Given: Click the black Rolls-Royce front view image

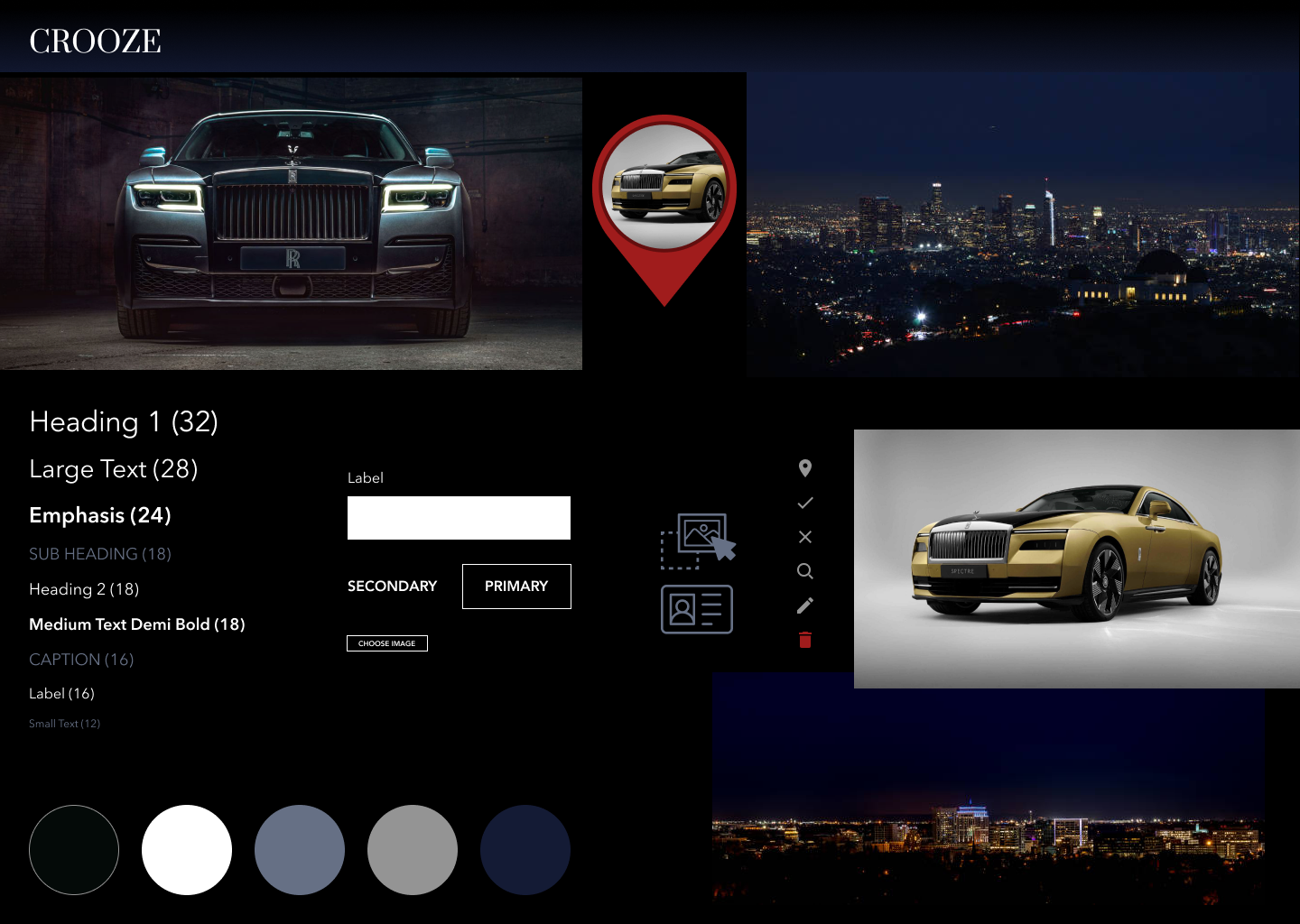Looking at the screenshot, I should [x=291, y=224].
